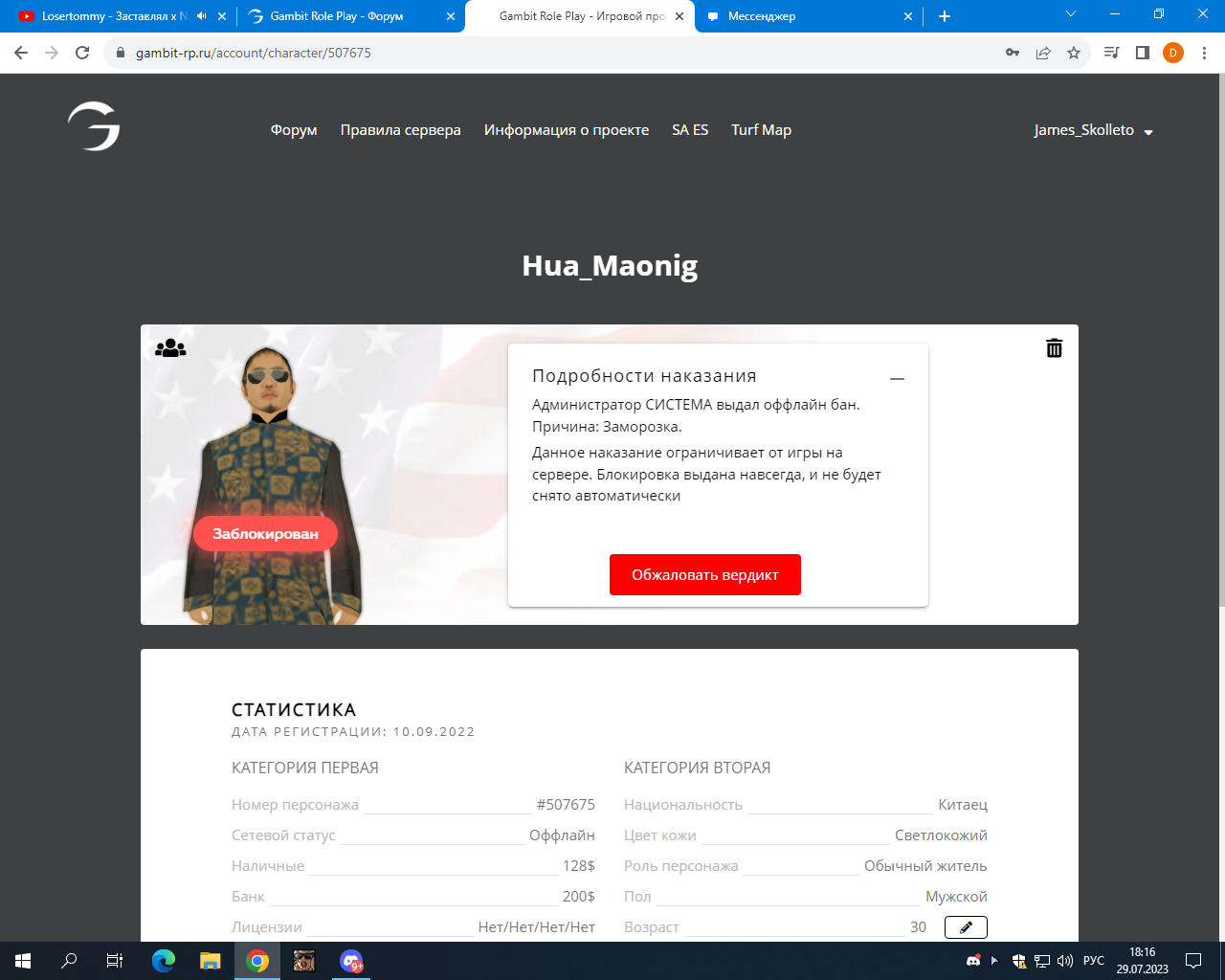Image resolution: width=1225 pixels, height=980 pixels.
Task: Click the trash delete character icon
Action: (1054, 348)
